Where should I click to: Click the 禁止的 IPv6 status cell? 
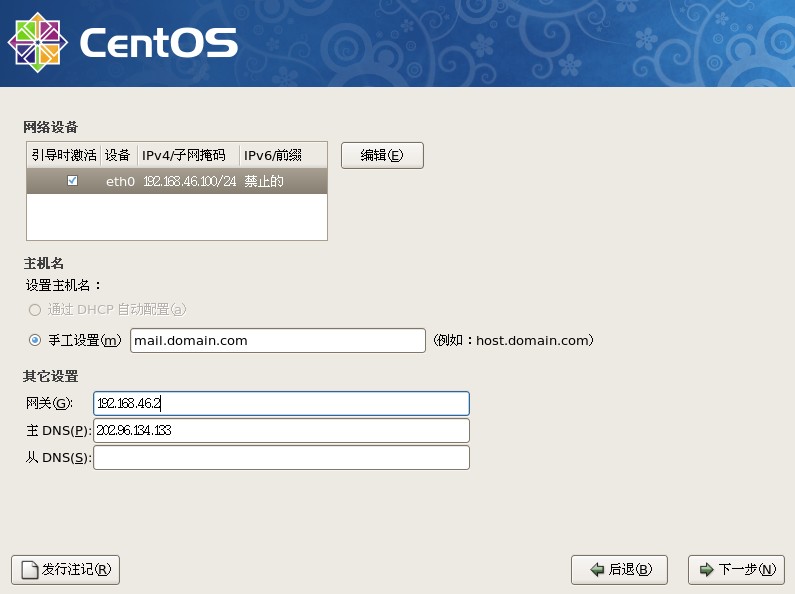point(265,181)
